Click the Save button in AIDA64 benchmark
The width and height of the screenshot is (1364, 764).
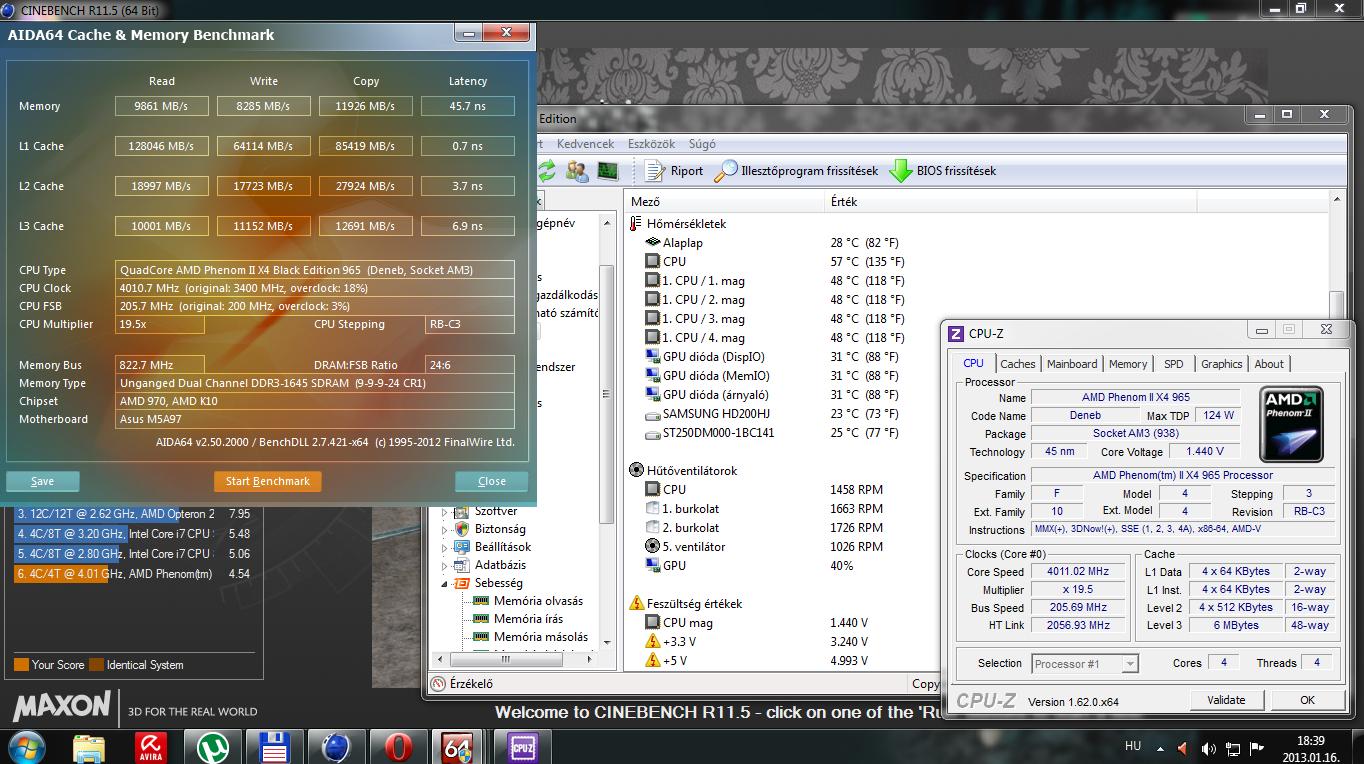point(42,481)
